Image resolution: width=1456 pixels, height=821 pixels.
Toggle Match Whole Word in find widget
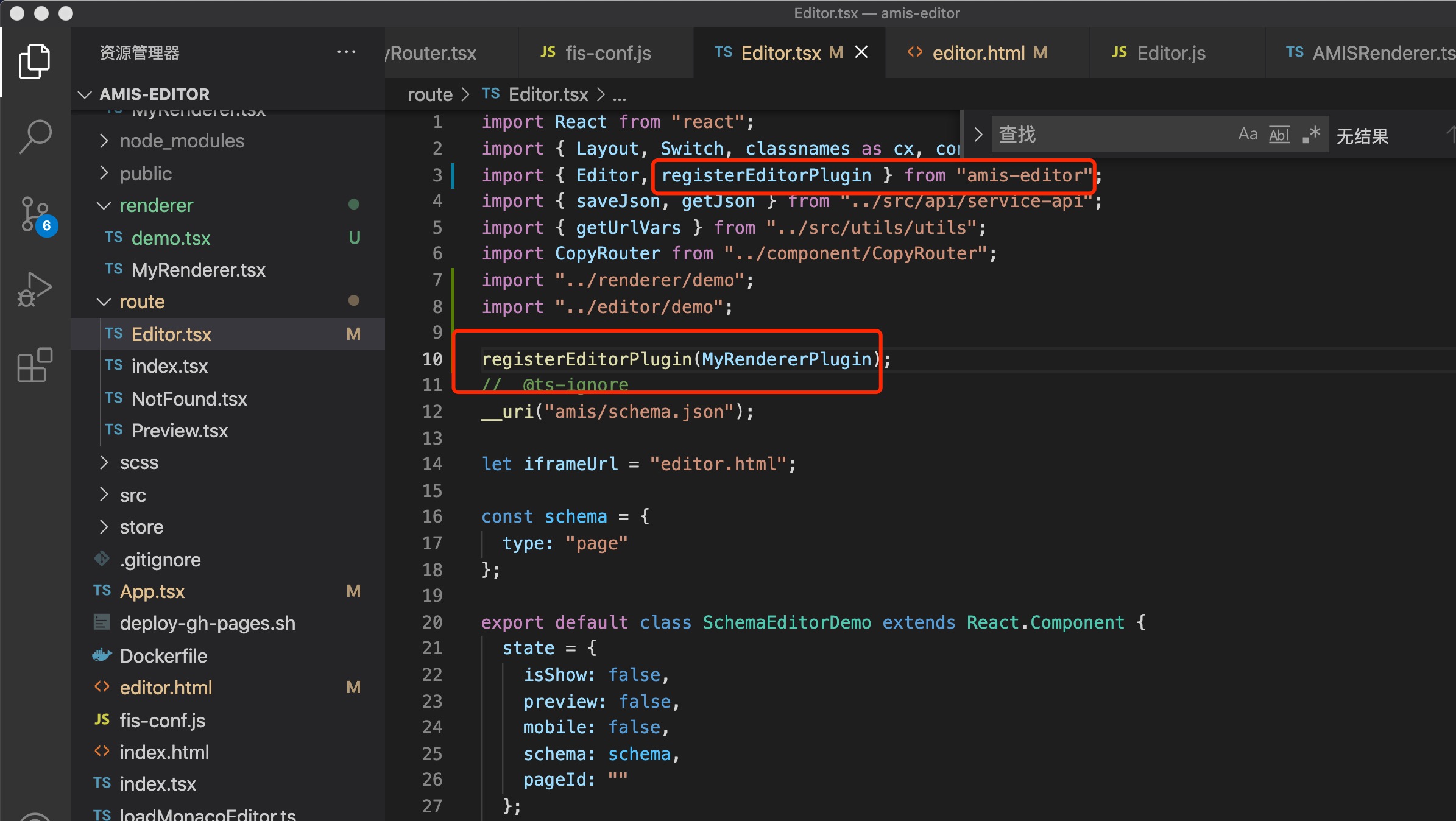[x=1279, y=134]
